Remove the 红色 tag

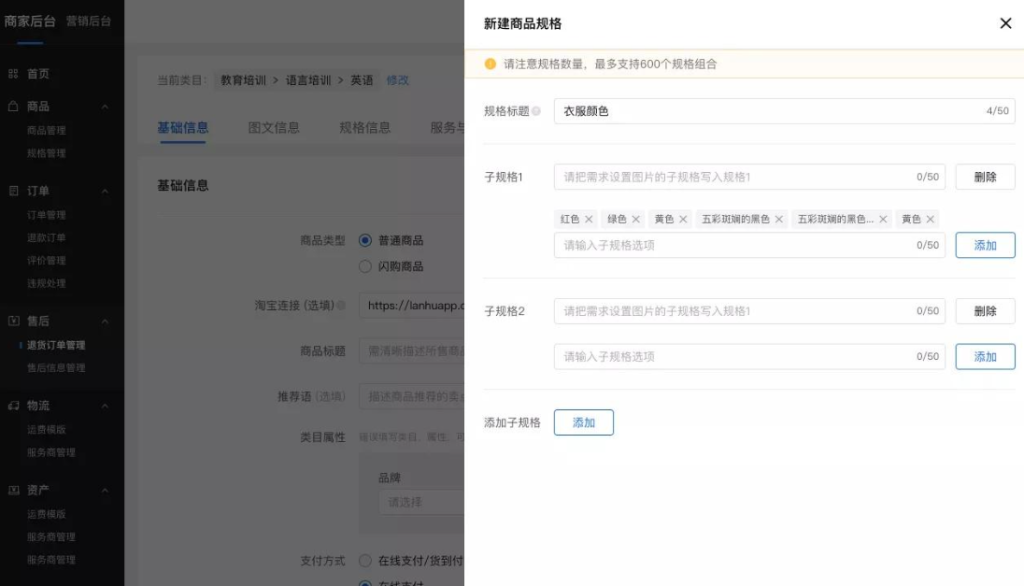pos(589,219)
